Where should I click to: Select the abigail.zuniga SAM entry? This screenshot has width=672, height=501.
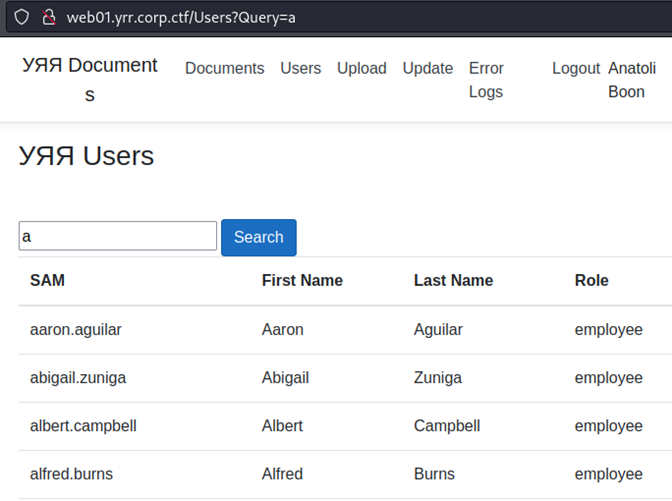[78, 378]
